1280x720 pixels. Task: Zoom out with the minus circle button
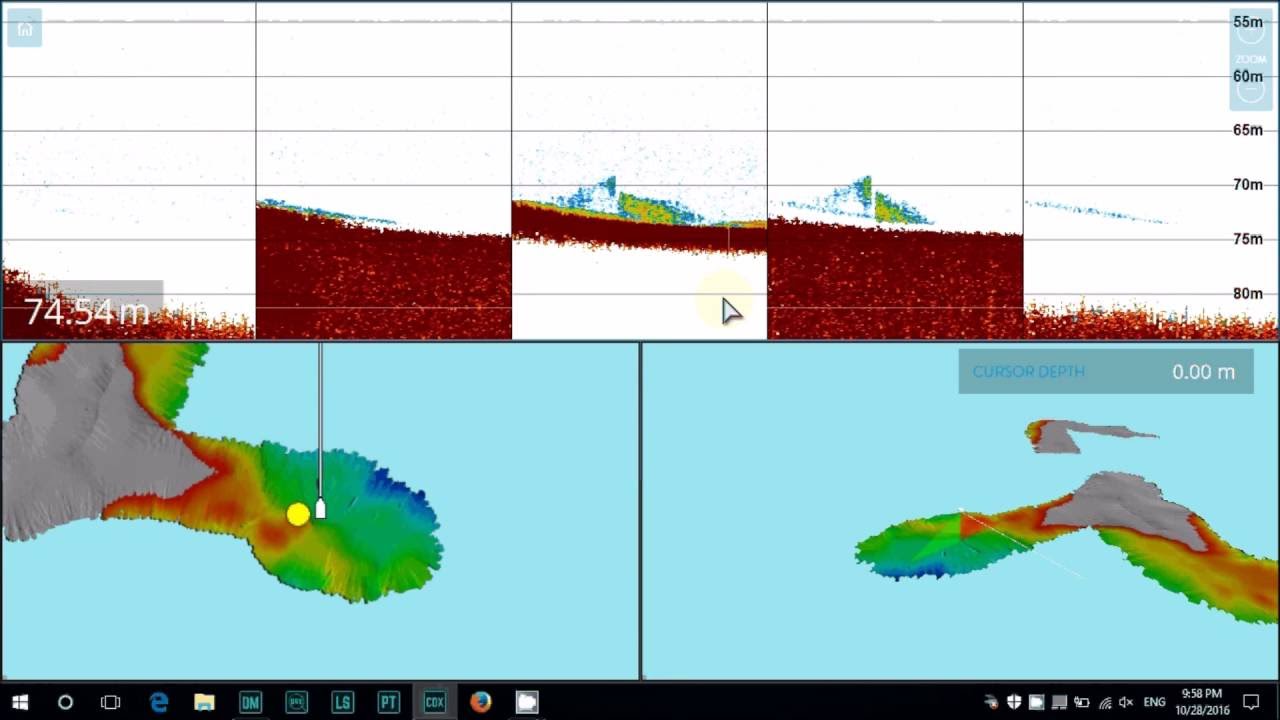click(x=1251, y=89)
